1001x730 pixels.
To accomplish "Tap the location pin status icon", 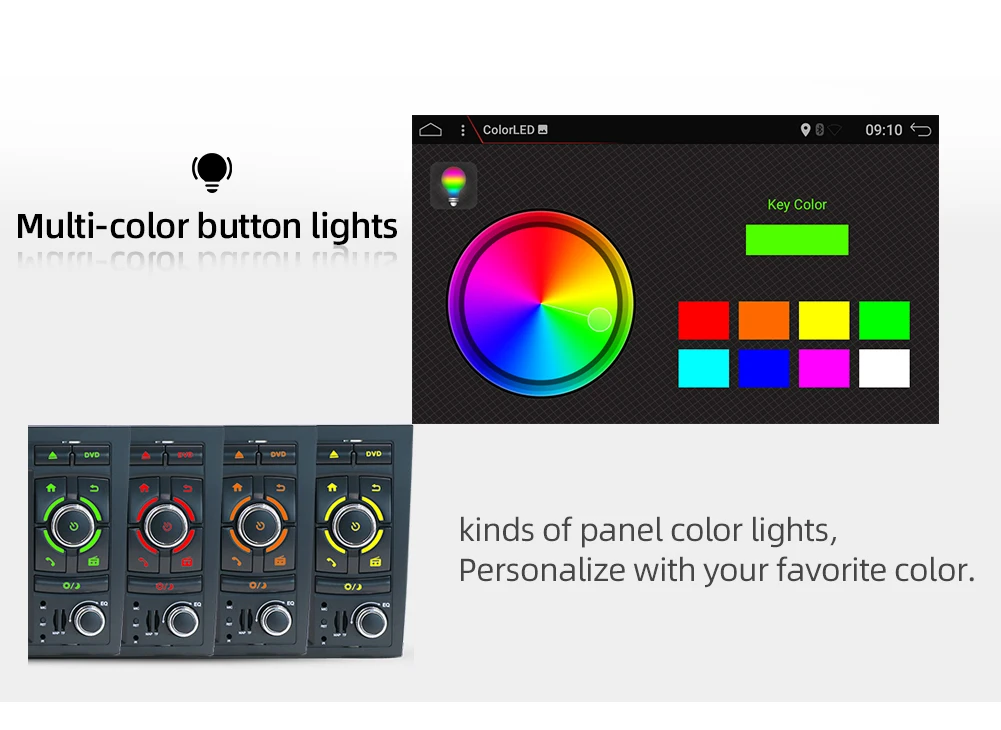I will [805, 130].
